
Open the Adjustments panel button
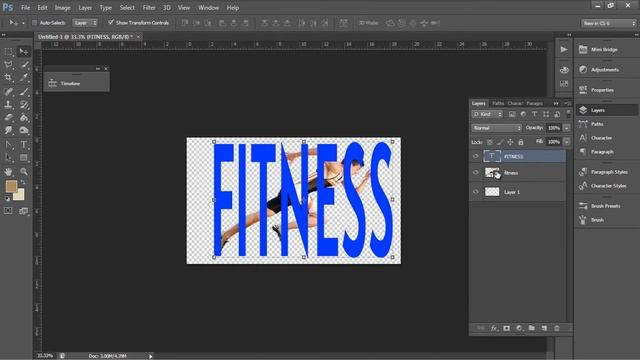604,70
